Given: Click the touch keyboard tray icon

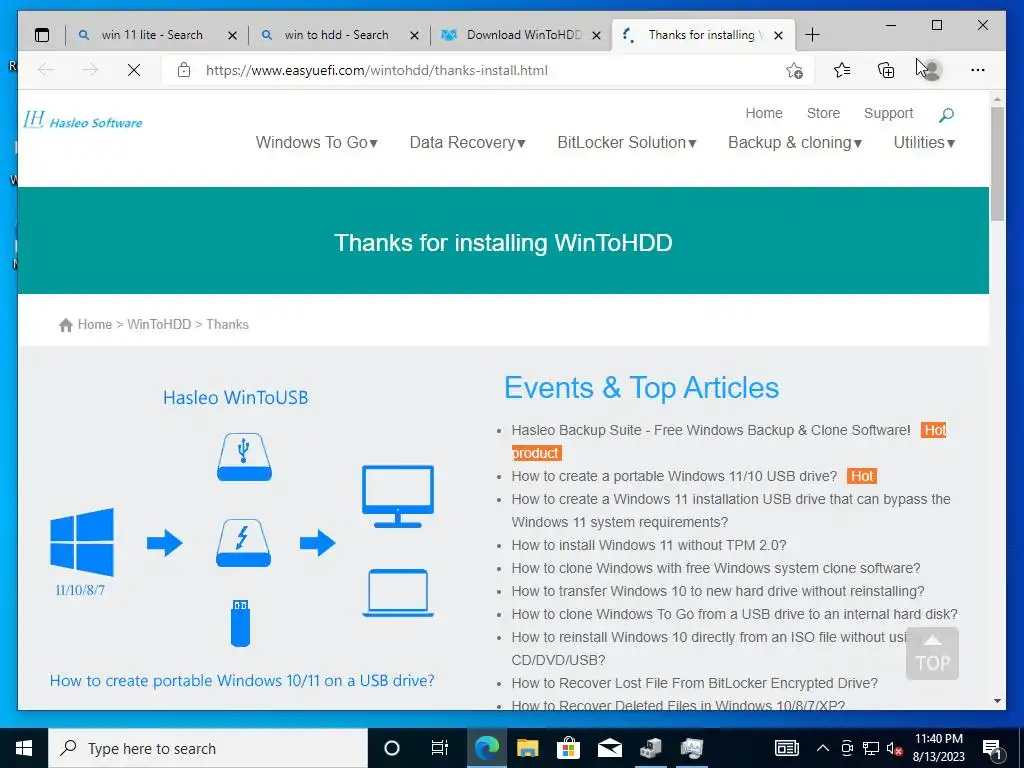Looking at the screenshot, I should coord(786,748).
